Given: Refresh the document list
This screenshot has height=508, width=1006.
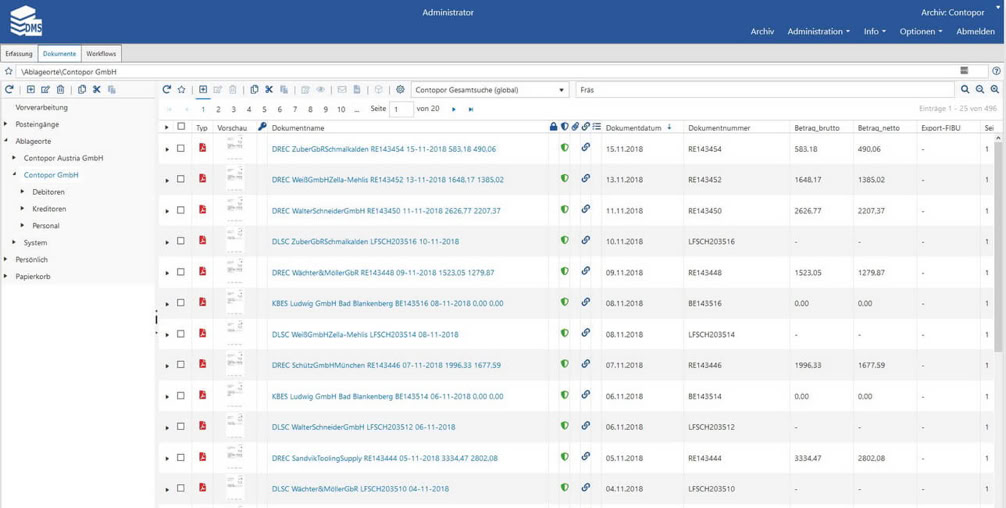Looking at the screenshot, I should point(167,90).
